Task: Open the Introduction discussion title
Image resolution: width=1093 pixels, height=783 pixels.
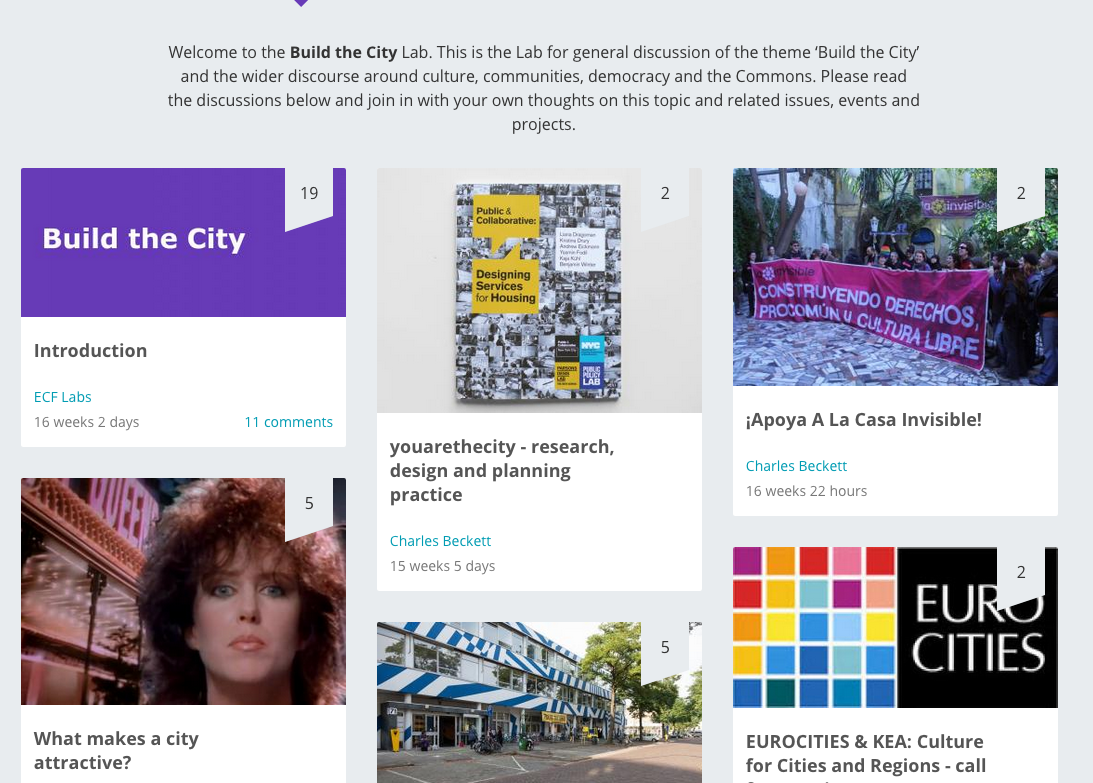Action: [x=90, y=351]
